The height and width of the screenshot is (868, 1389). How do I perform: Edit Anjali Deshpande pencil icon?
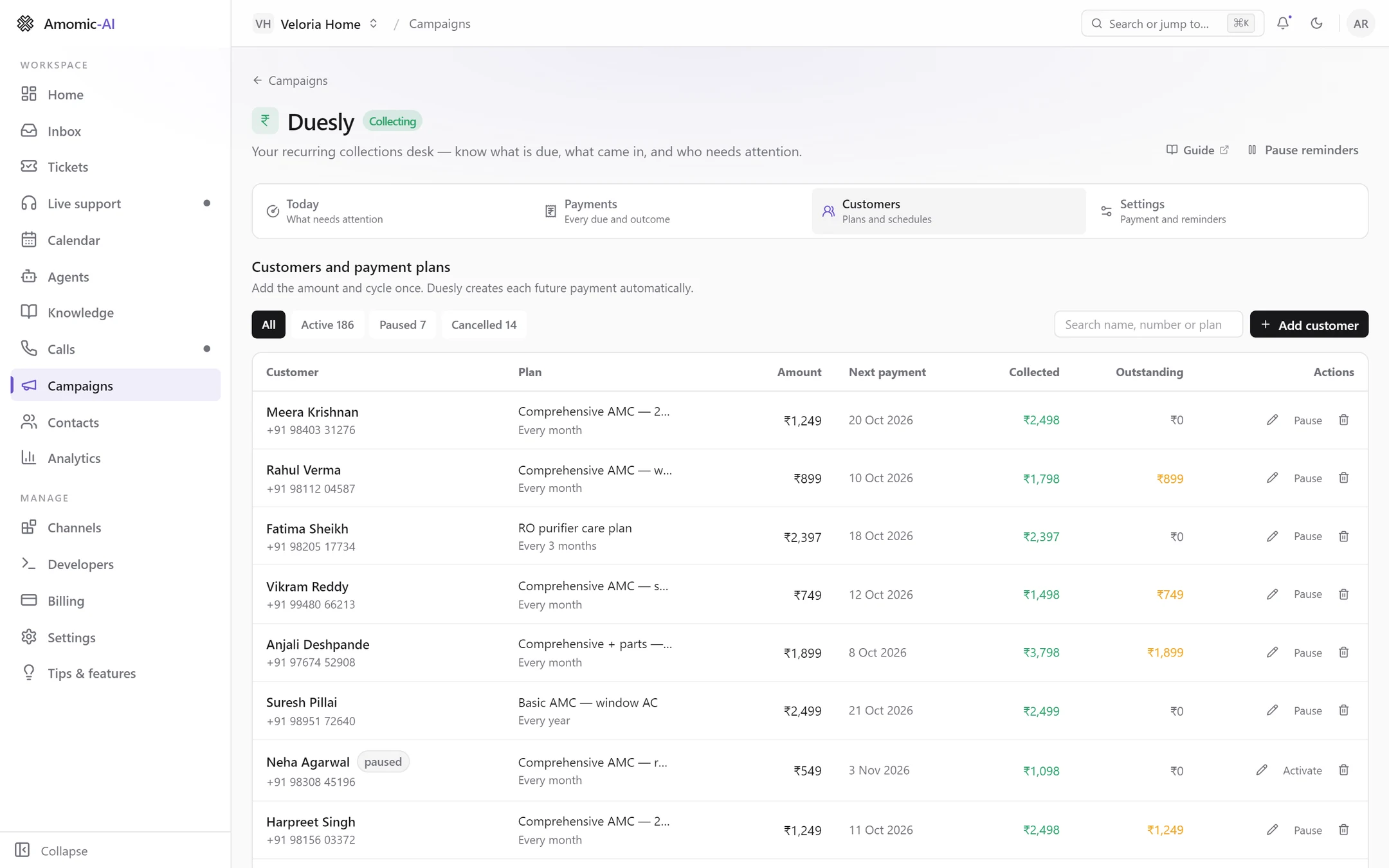[x=1272, y=652]
